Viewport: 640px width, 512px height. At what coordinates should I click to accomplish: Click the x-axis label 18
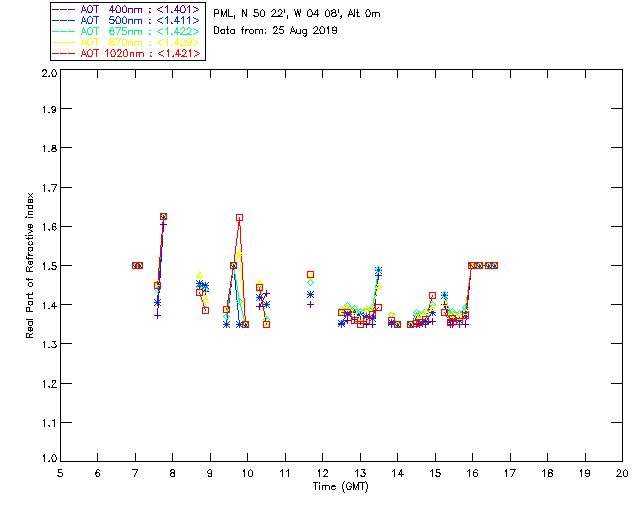(x=547, y=473)
